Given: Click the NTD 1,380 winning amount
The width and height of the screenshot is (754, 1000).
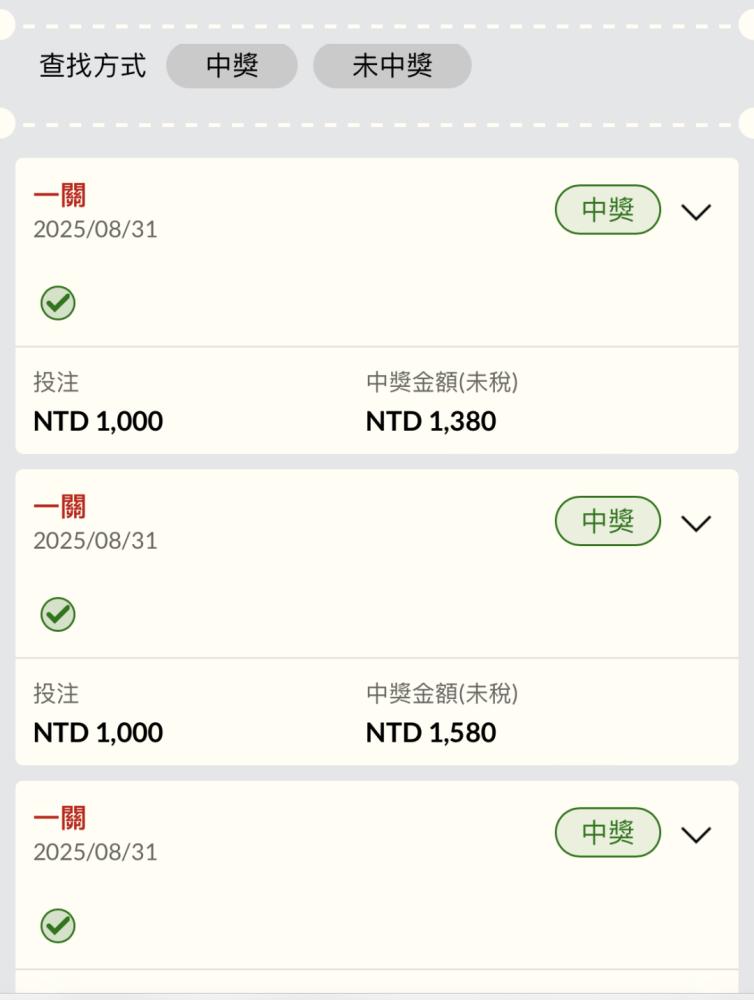Looking at the screenshot, I should pyautogui.click(x=431, y=422).
